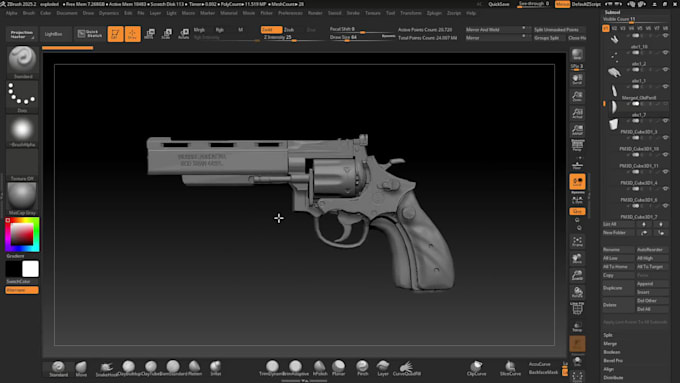This screenshot has width=680, height=383.
Task: Click the New Folder button
Action: click(x=618, y=233)
